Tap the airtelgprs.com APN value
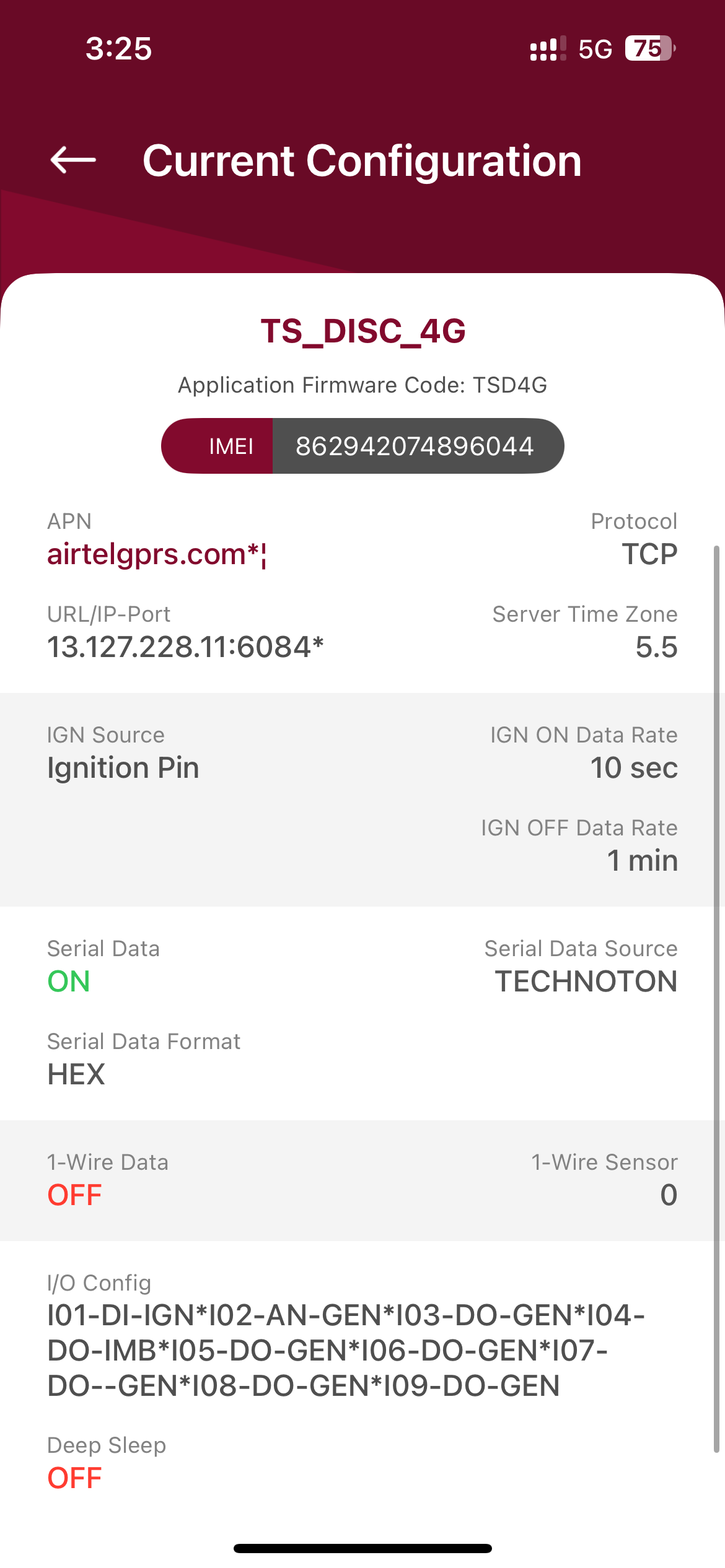725x1568 pixels. pos(156,554)
